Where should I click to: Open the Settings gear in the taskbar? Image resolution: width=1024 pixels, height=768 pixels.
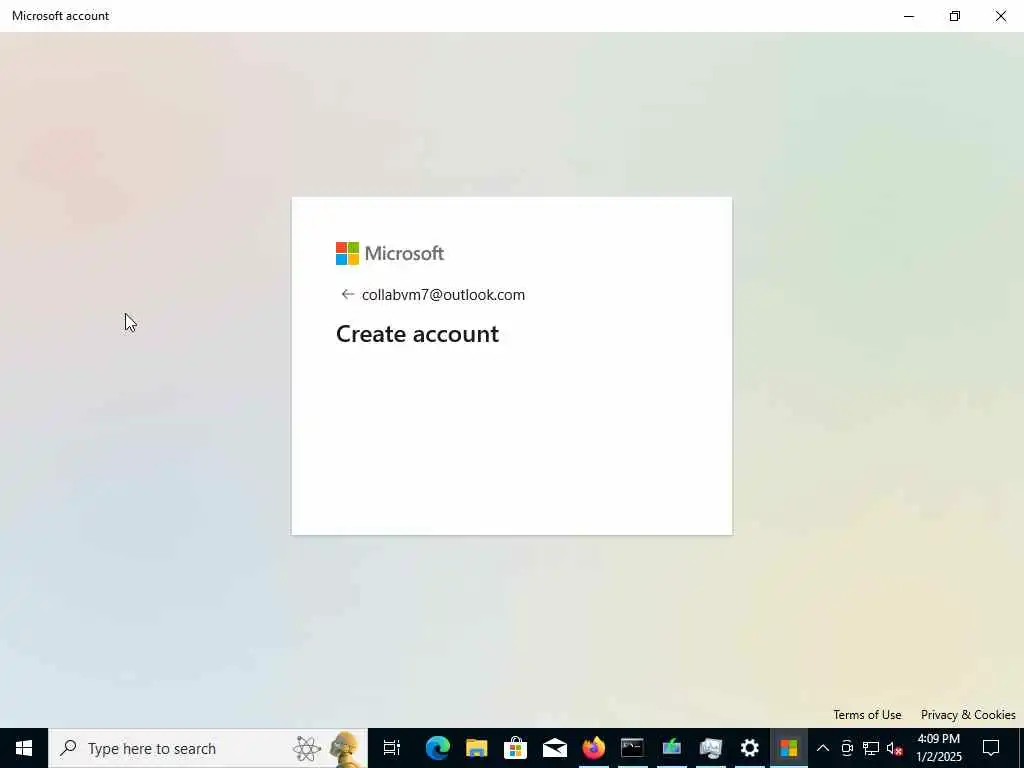tap(749, 748)
